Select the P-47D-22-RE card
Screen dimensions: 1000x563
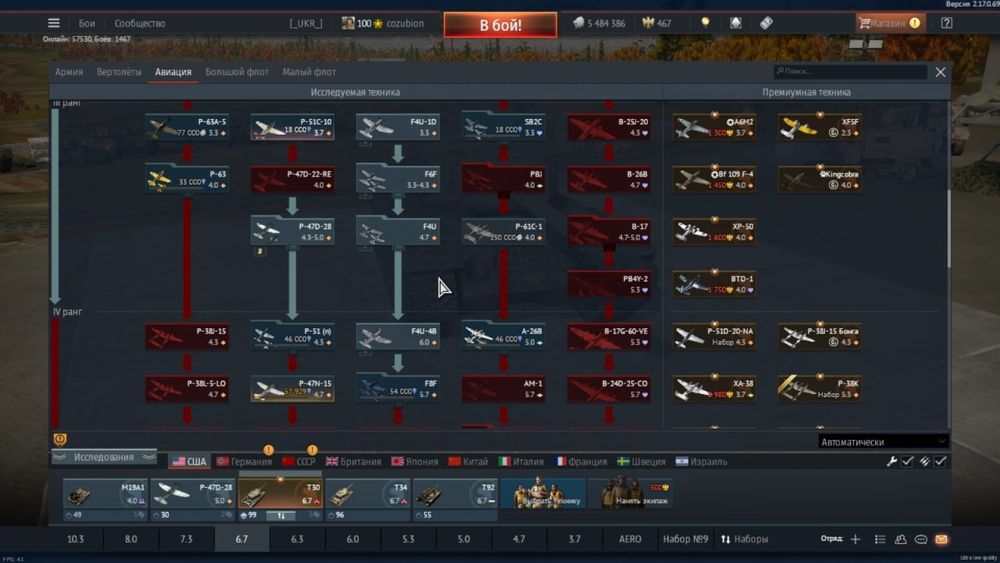(x=292, y=179)
